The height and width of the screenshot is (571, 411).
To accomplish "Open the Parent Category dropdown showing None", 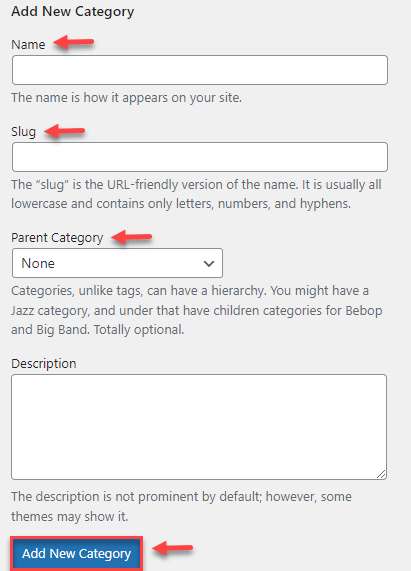I will (x=117, y=263).
